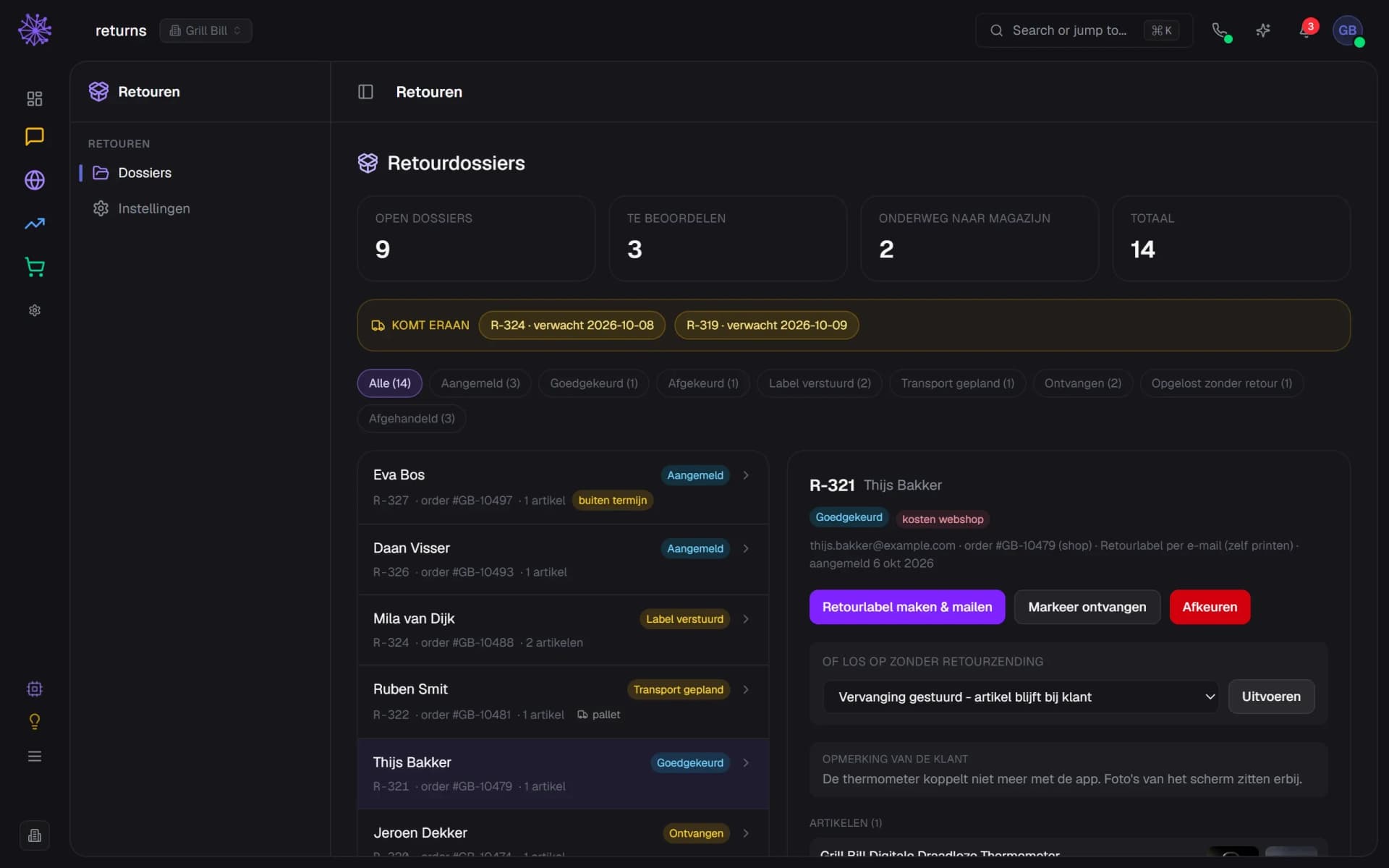Image resolution: width=1389 pixels, height=868 pixels.
Task: Open notifications bell with 3 badge
Action: (1307, 30)
